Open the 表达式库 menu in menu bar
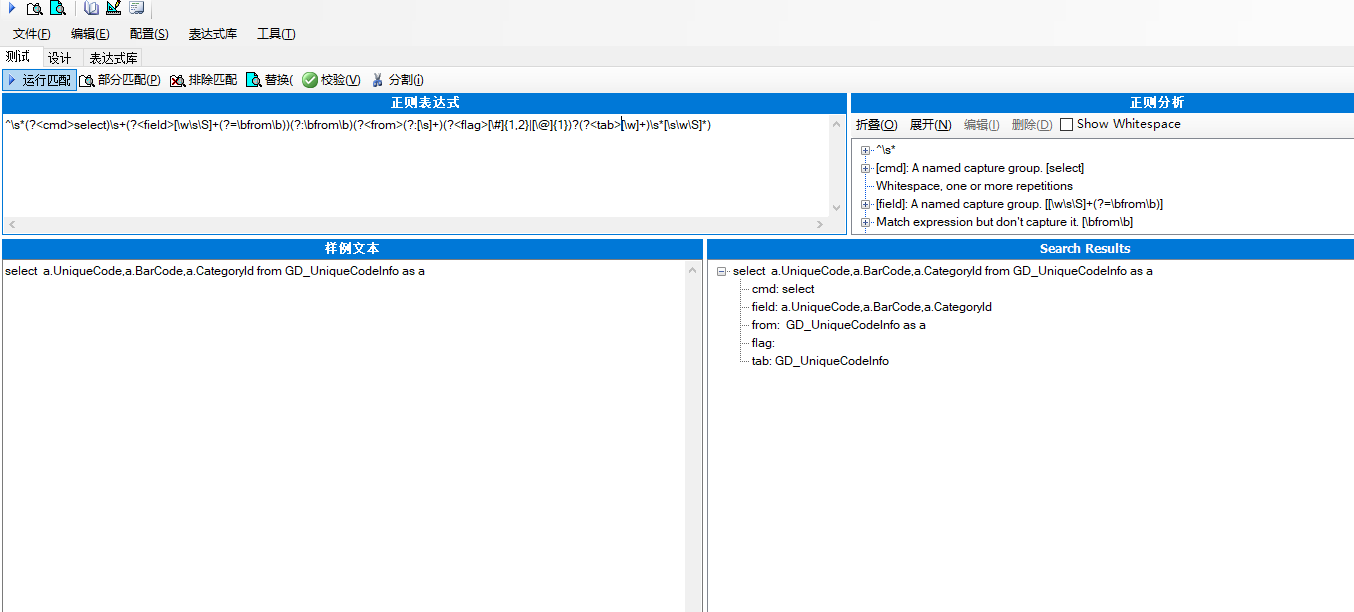The image size is (1354, 612). click(x=213, y=34)
